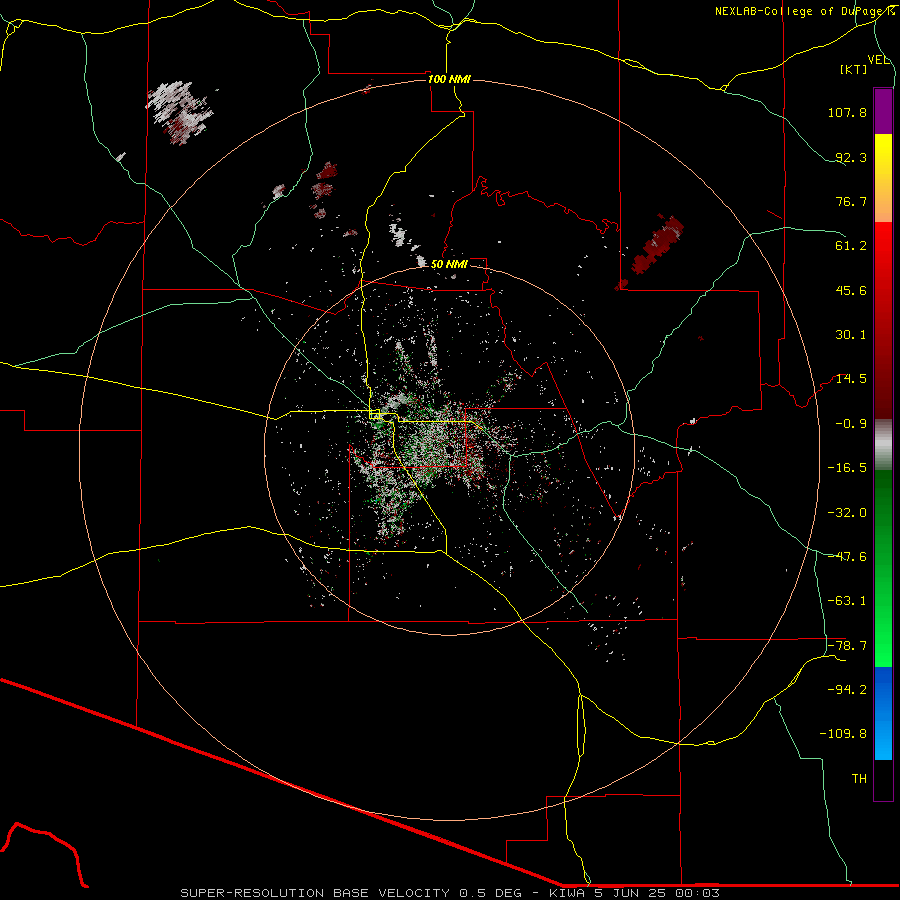Click the TH label under the color scale
This screenshot has width=900, height=900.
pos(859,778)
